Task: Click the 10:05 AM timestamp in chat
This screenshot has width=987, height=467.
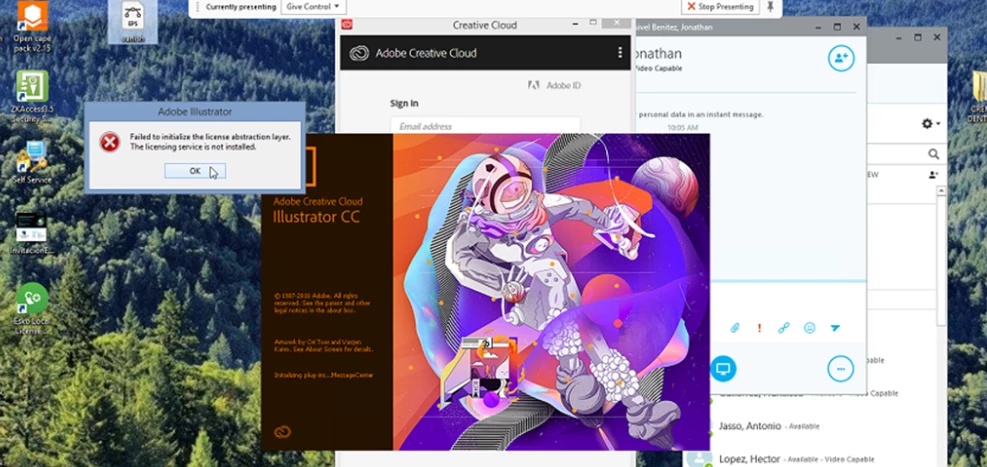Action: (682, 128)
